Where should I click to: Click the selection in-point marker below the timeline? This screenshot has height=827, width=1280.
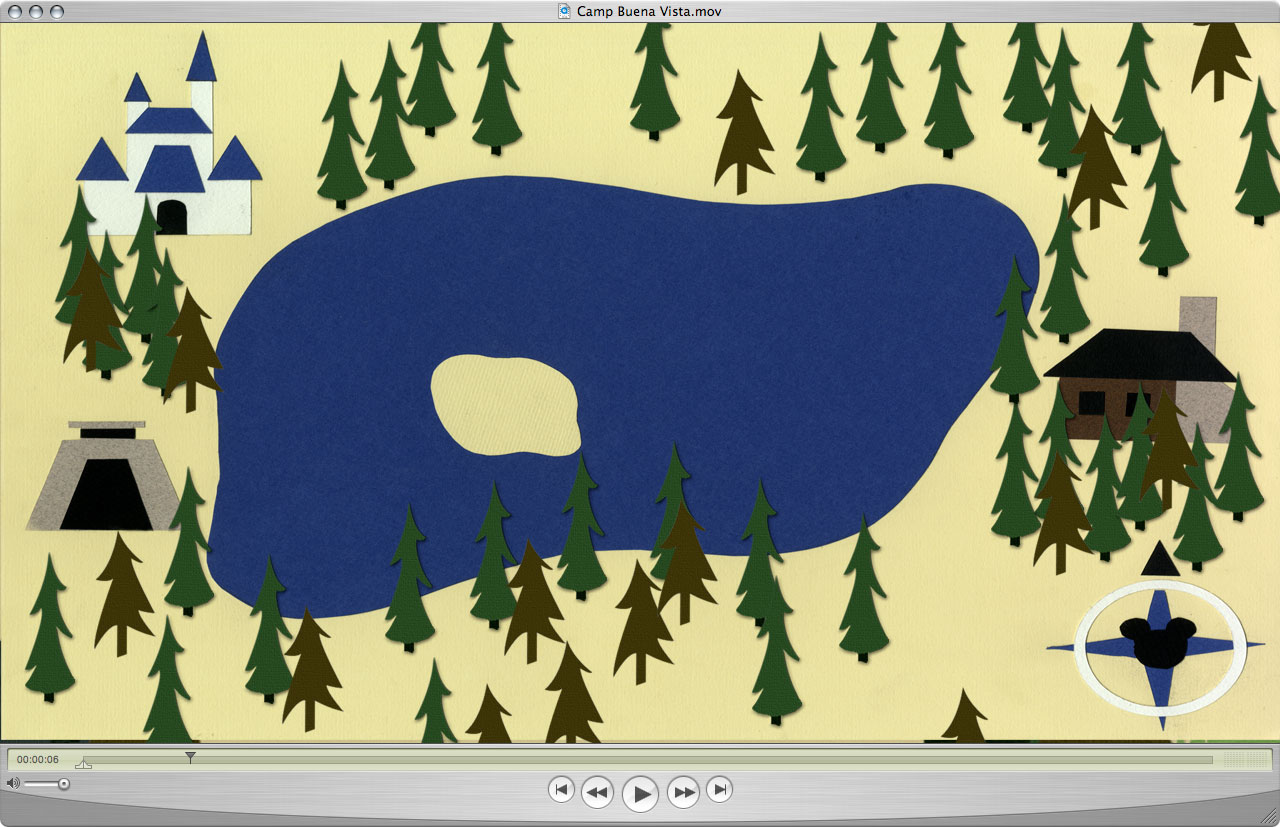click(x=84, y=765)
